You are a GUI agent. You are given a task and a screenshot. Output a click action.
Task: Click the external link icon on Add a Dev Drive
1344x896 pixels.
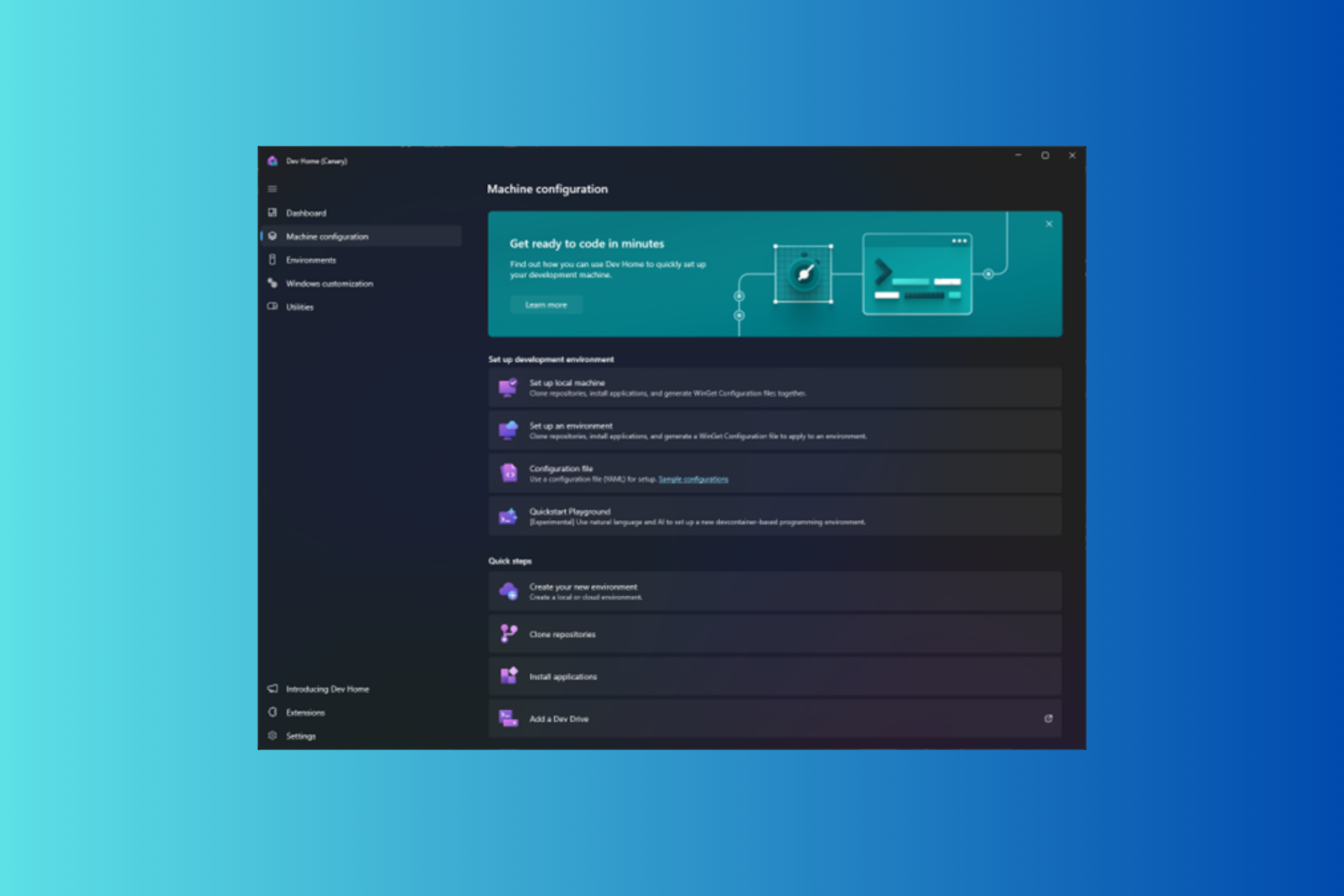tap(1048, 718)
